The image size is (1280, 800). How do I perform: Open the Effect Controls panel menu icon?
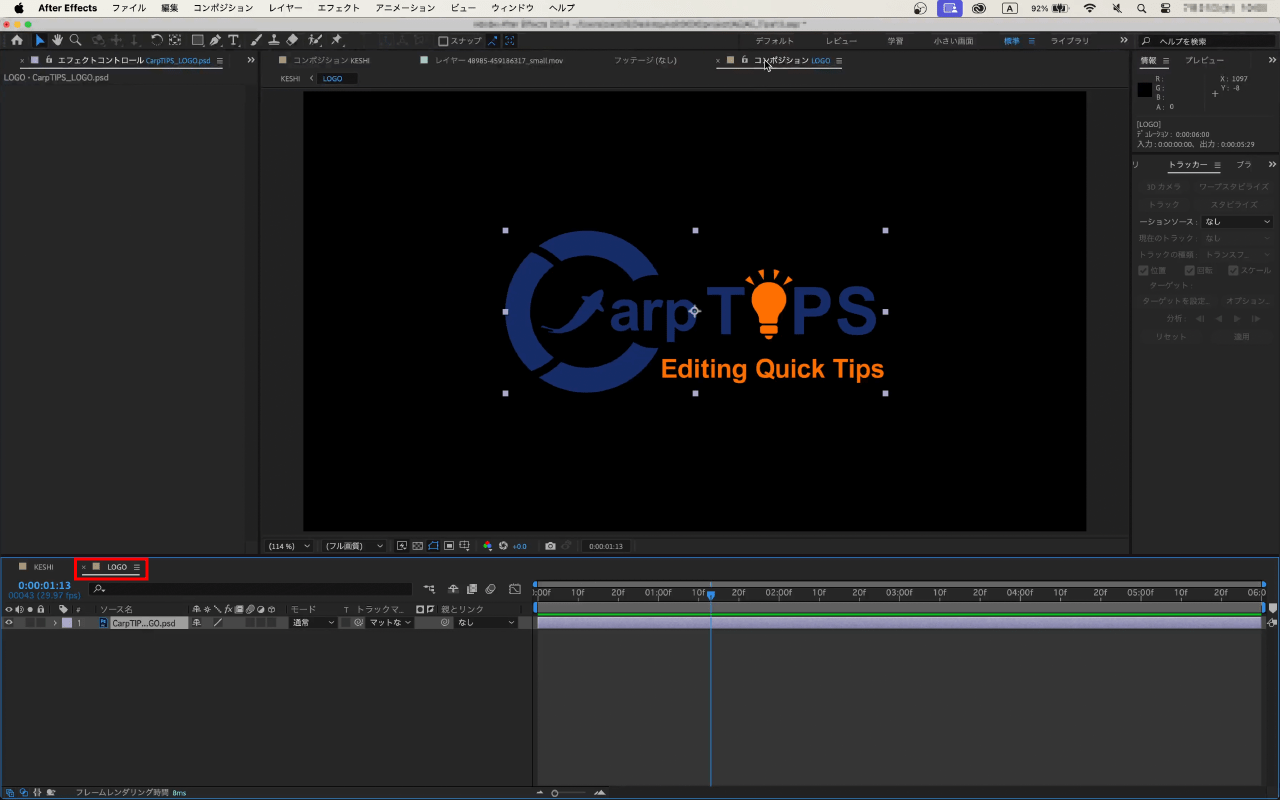point(220,60)
